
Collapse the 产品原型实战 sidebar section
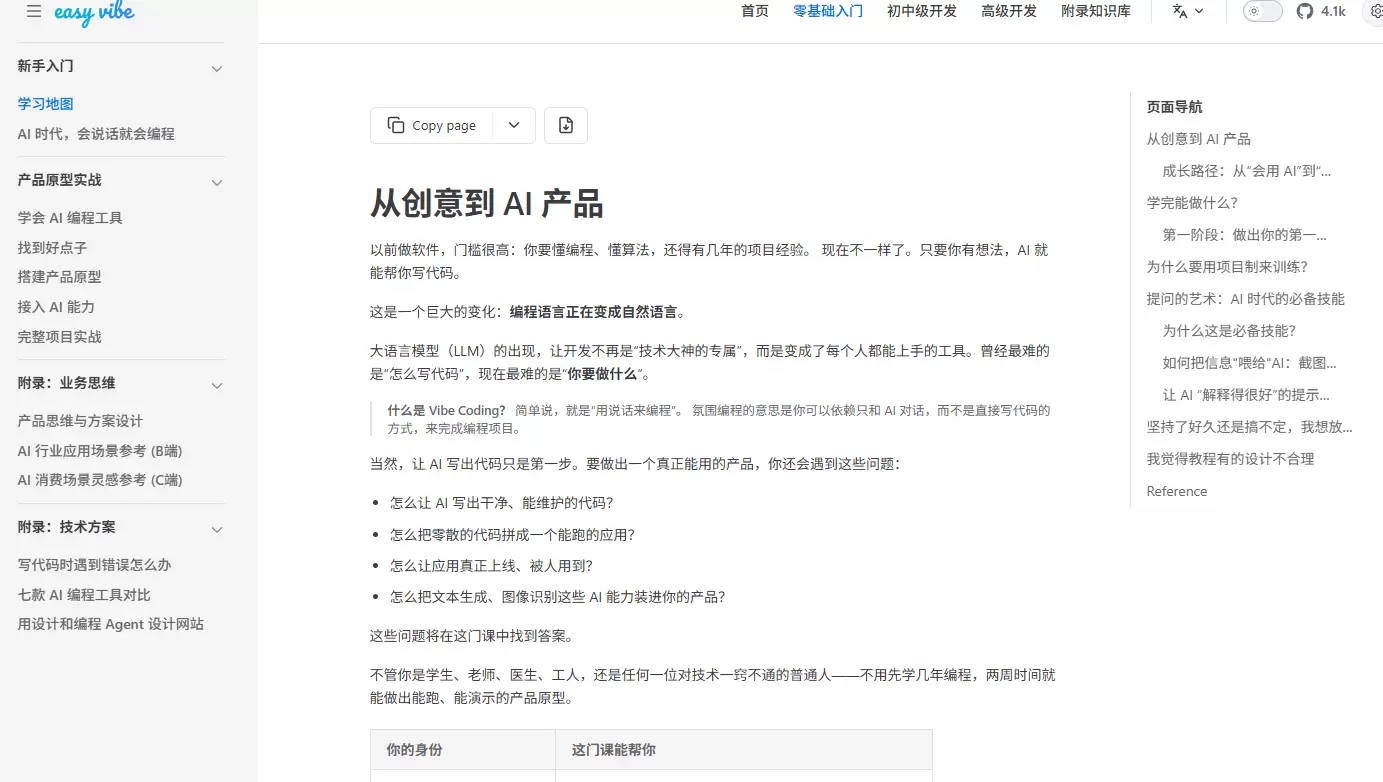tap(217, 182)
